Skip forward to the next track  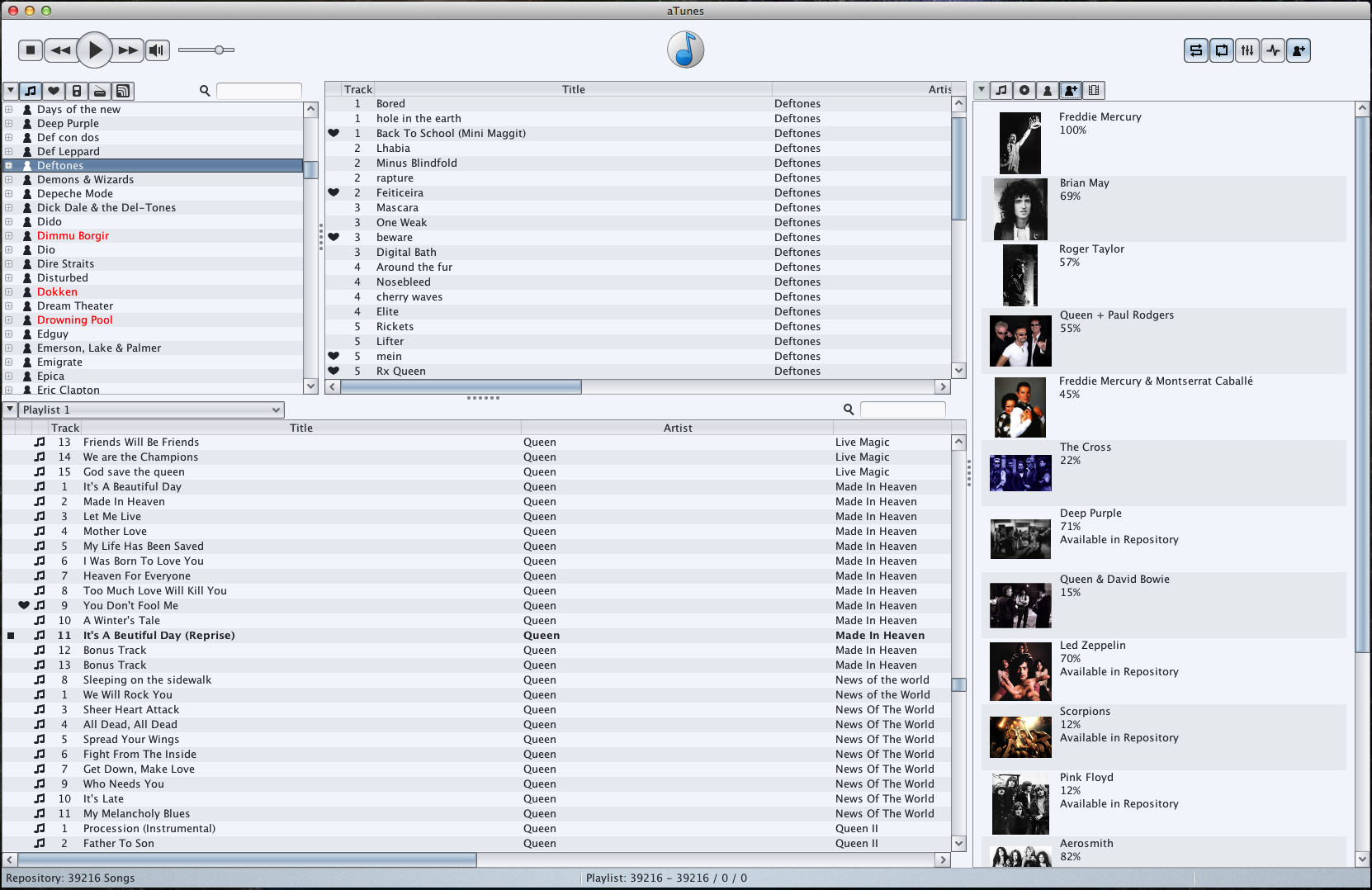tap(128, 50)
